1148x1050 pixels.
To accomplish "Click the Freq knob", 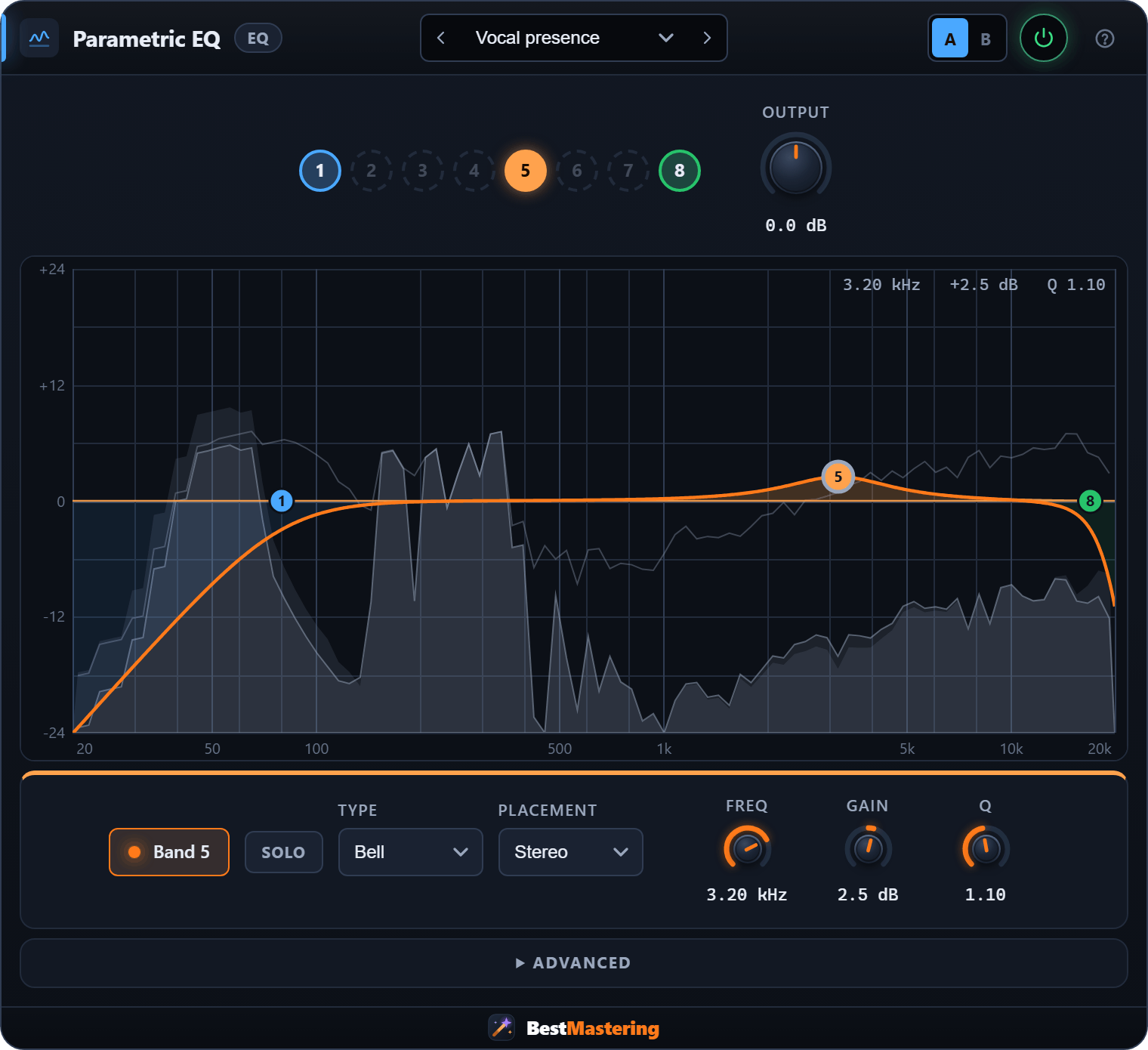I will click(747, 848).
